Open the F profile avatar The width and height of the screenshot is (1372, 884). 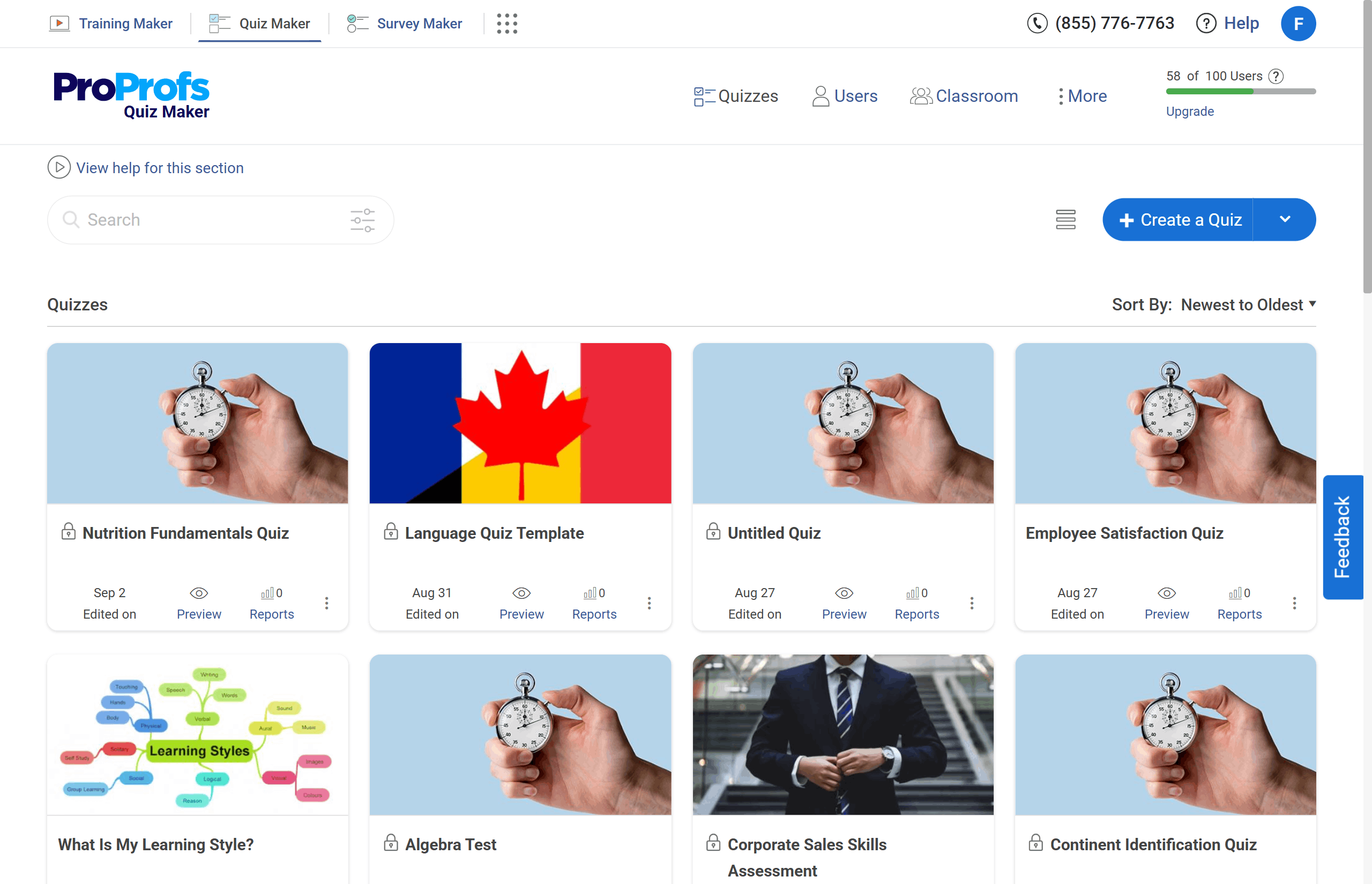pyautogui.click(x=1298, y=24)
